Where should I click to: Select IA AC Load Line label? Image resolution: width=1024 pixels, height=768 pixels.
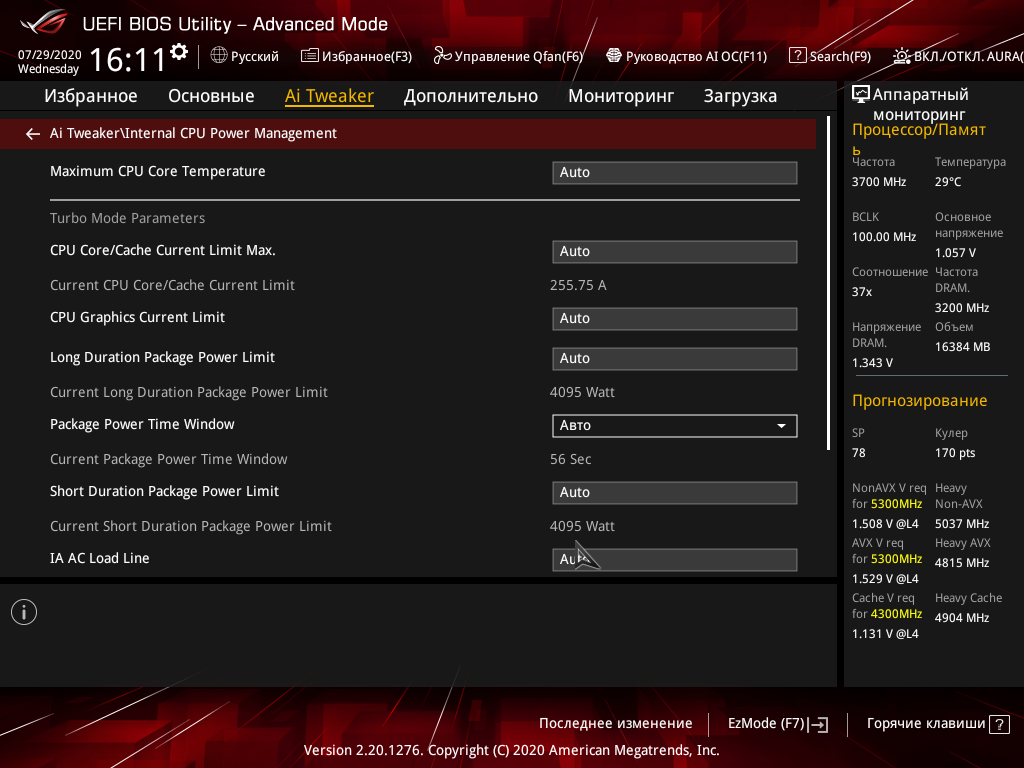[x=99, y=558]
